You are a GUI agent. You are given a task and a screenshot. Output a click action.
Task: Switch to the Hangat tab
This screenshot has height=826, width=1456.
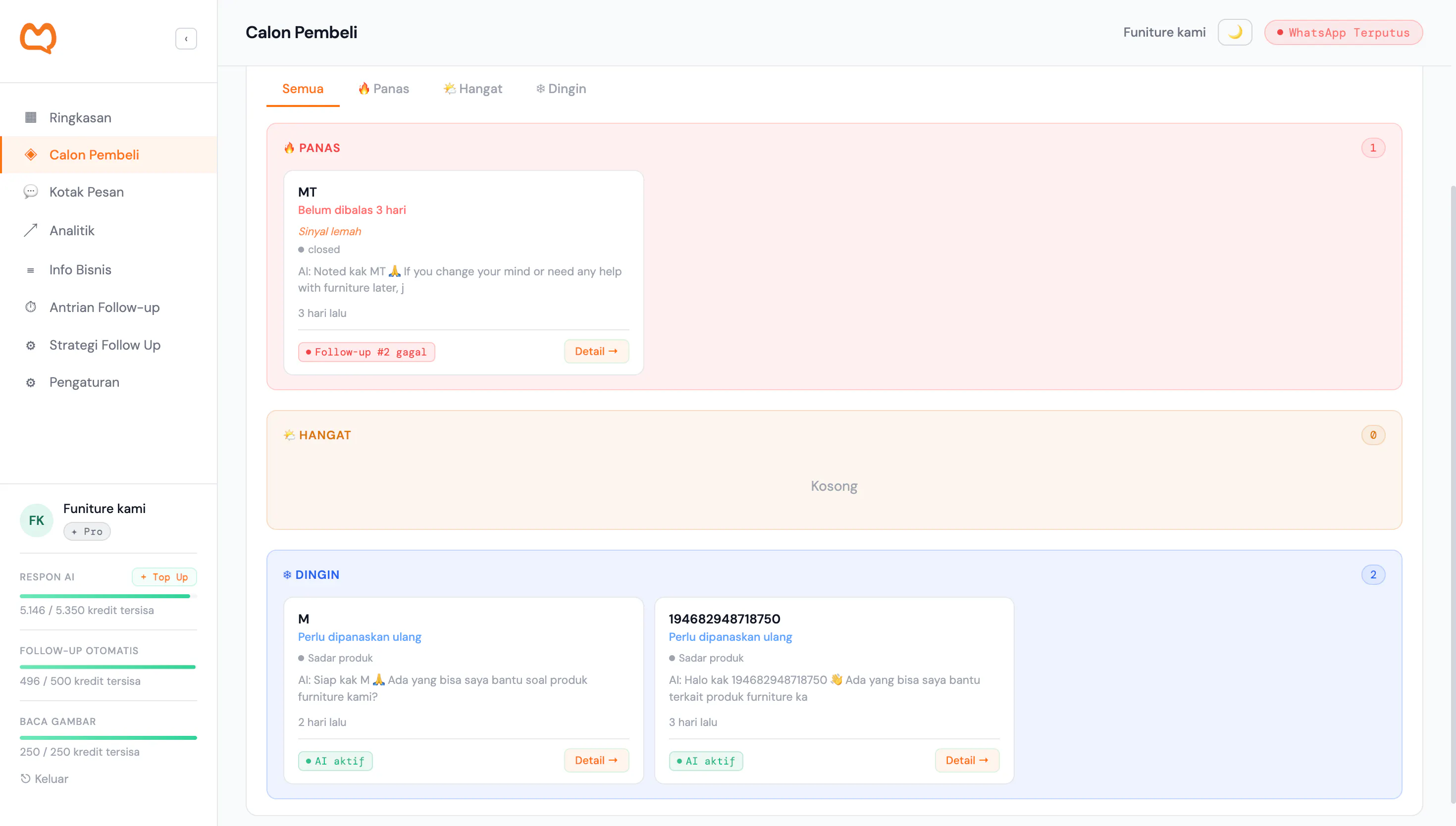[472, 89]
